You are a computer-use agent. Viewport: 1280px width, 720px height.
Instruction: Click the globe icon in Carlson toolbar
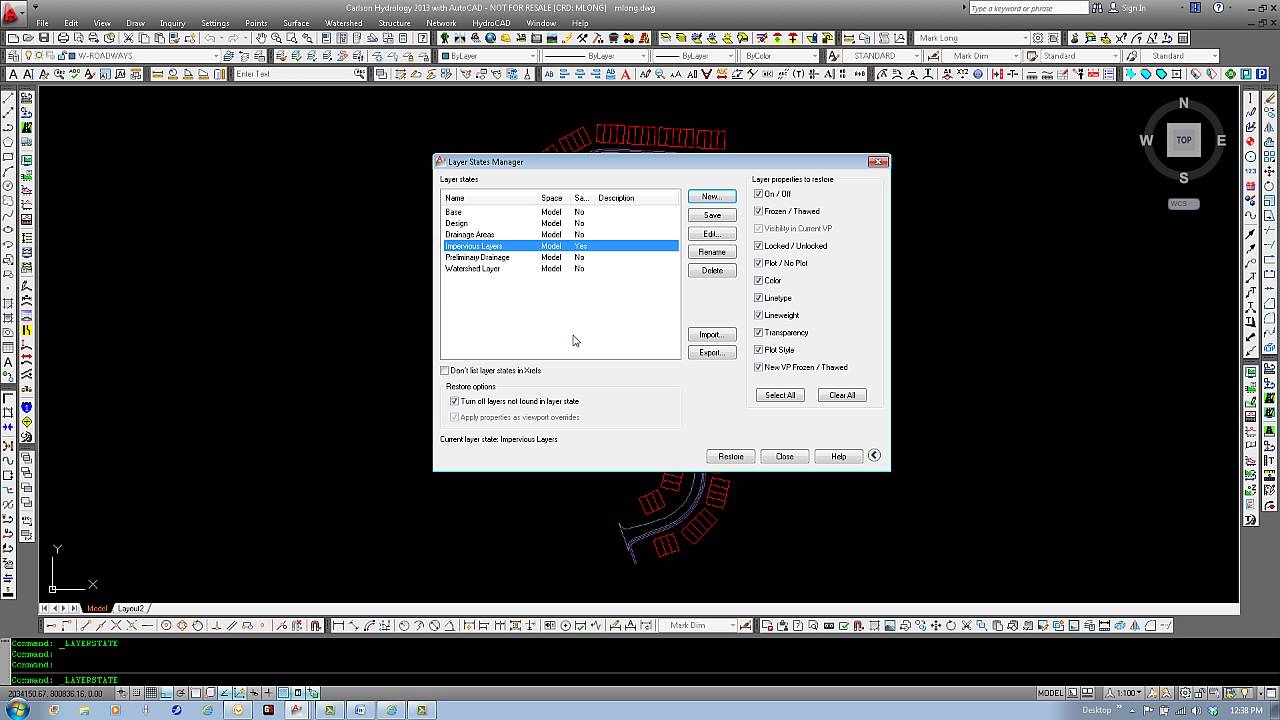click(x=490, y=38)
